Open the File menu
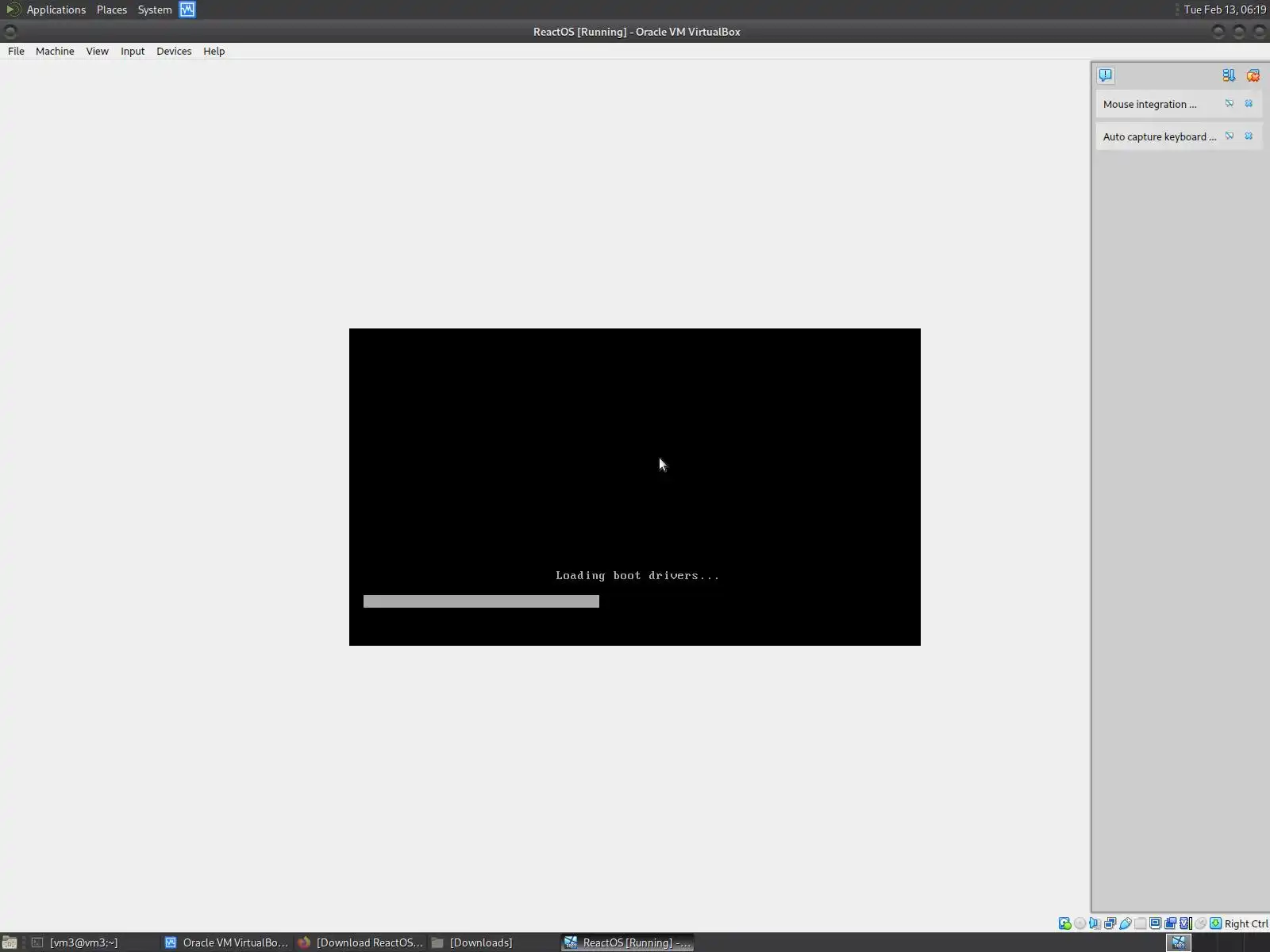 (16, 51)
